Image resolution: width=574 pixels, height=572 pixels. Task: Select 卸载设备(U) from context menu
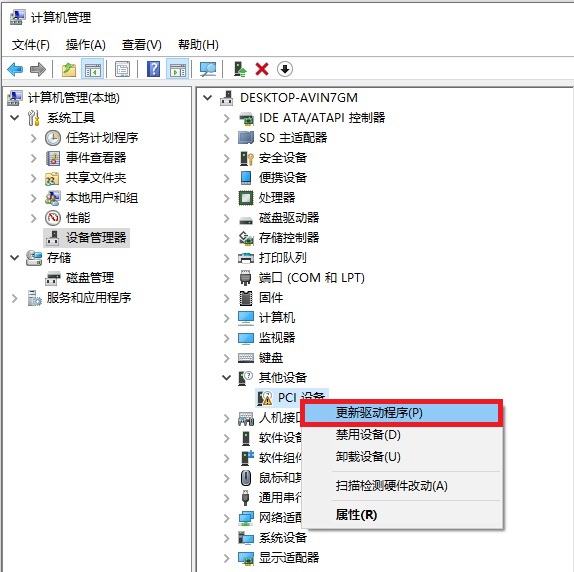[x=368, y=457]
